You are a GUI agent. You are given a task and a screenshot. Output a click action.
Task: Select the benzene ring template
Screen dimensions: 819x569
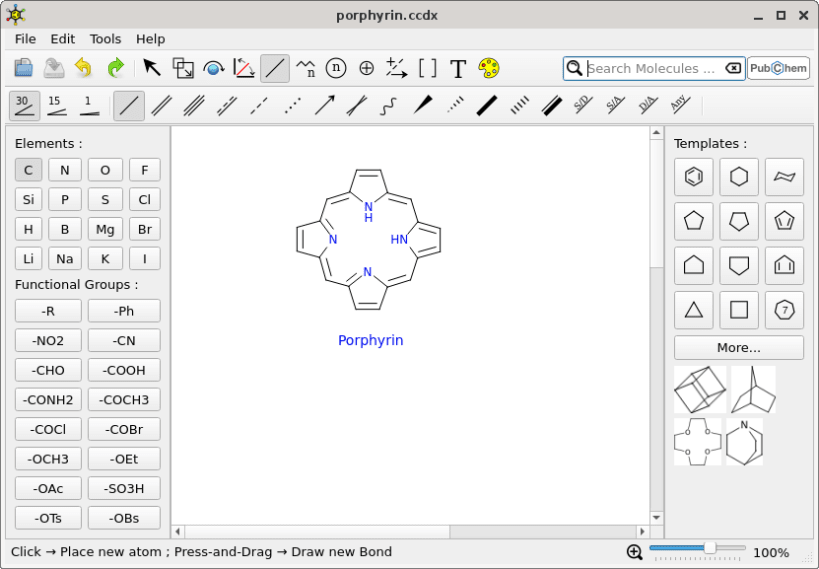[693, 177]
